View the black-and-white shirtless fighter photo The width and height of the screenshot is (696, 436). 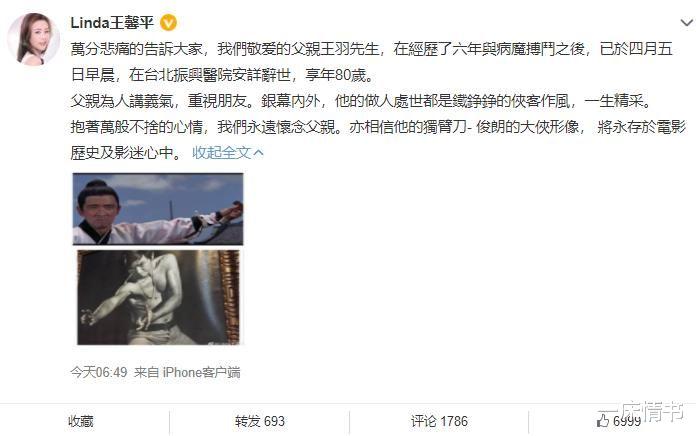click(x=158, y=297)
